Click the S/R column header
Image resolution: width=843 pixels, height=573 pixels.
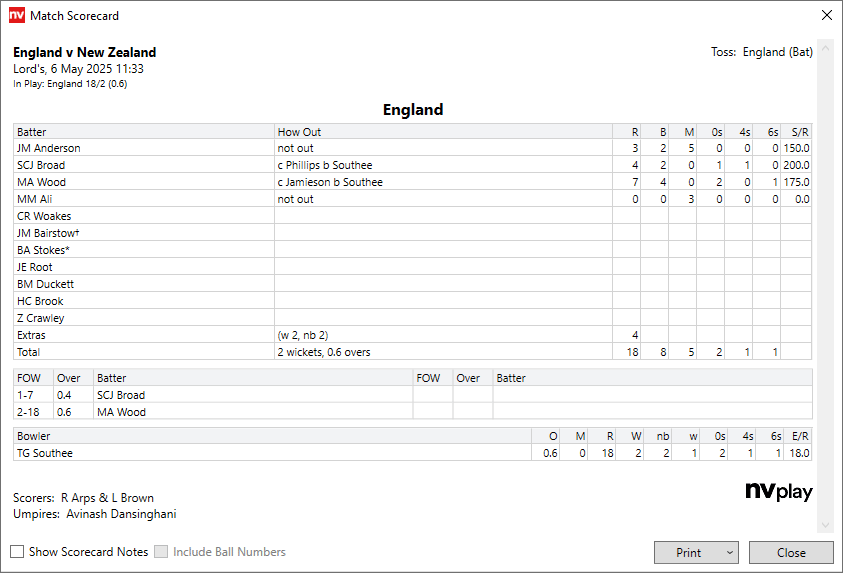pos(799,132)
